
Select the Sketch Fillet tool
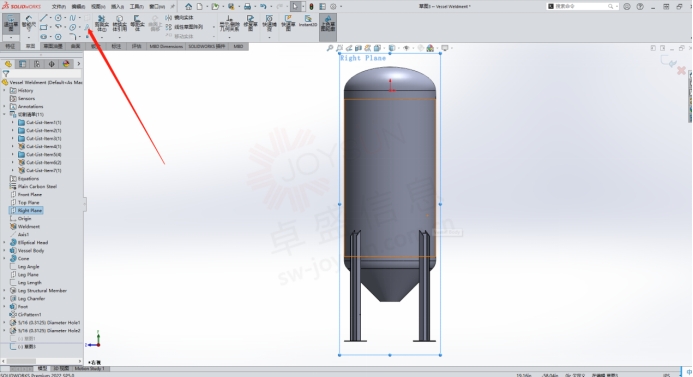(72, 37)
